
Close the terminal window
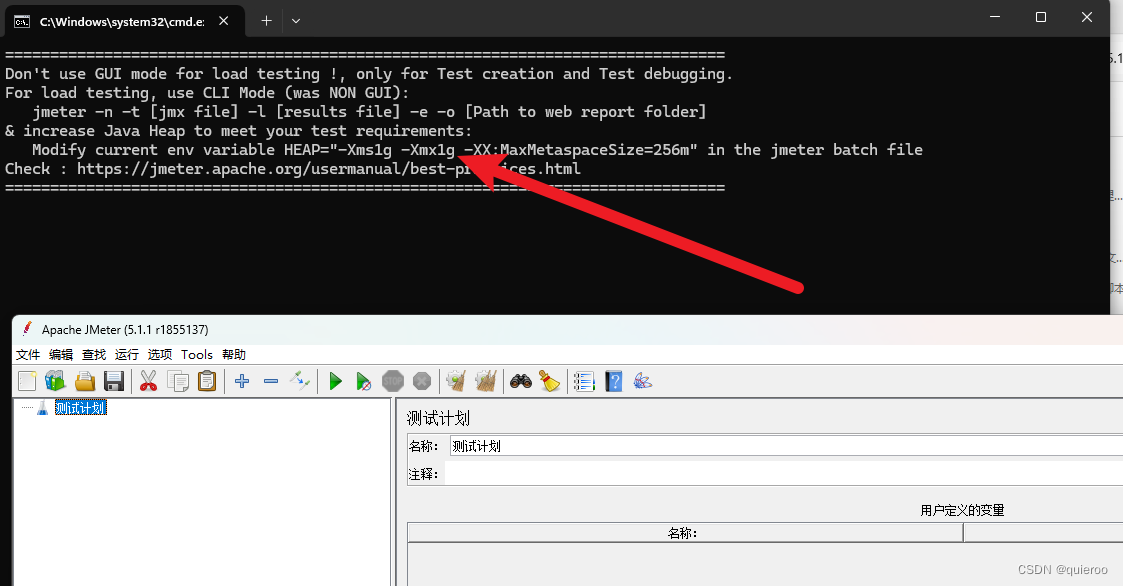pos(1086,17)
